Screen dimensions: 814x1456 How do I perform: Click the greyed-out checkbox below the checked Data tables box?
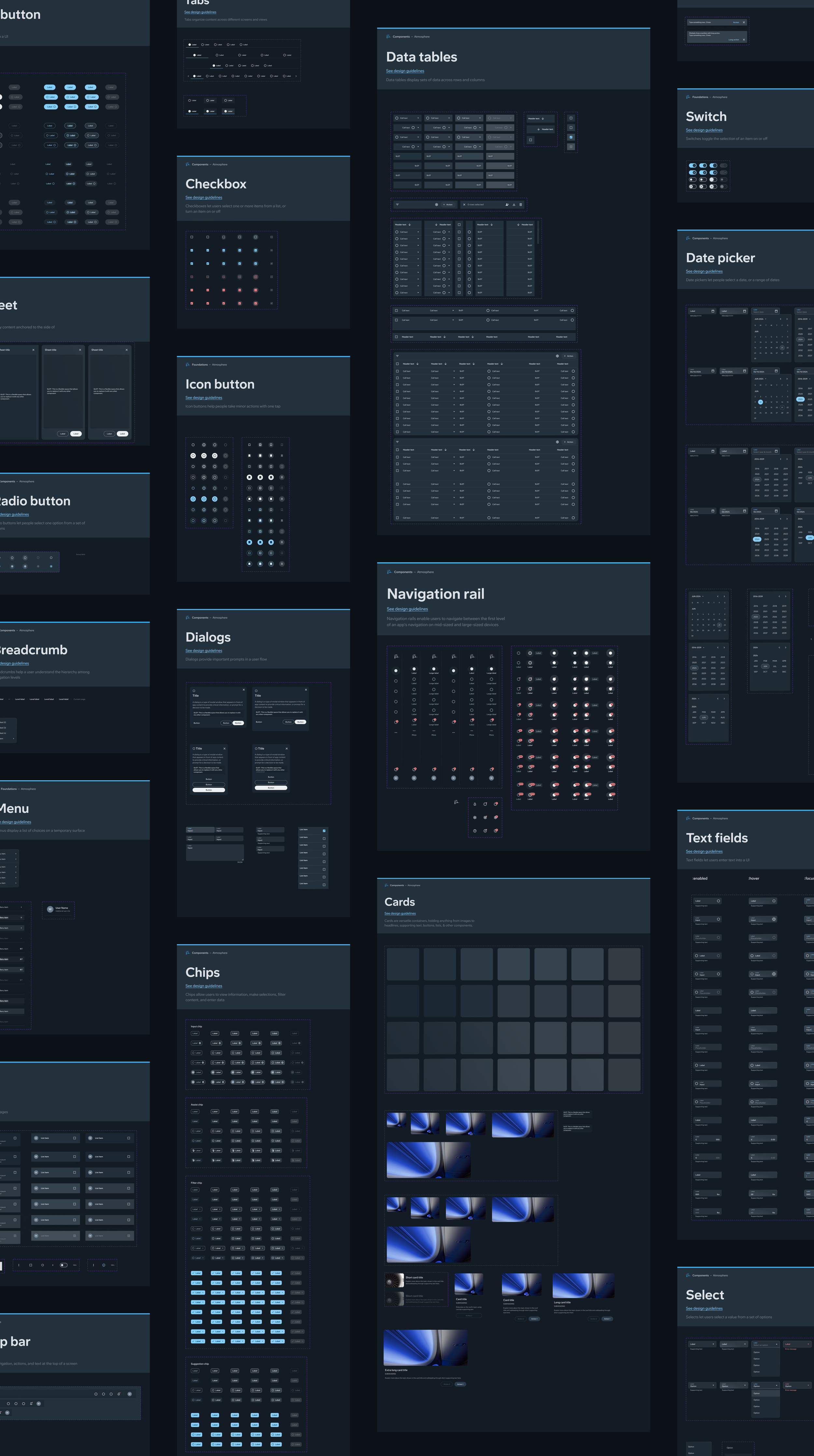(571, 147)
